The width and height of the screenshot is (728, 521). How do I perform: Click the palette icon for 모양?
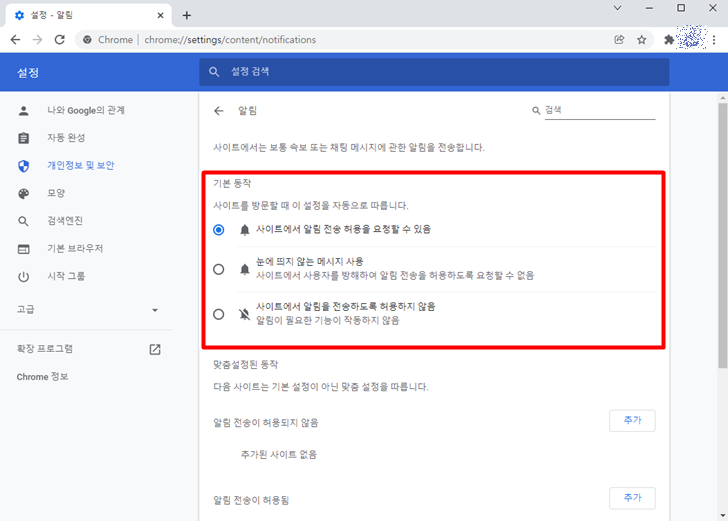[24, 193]
